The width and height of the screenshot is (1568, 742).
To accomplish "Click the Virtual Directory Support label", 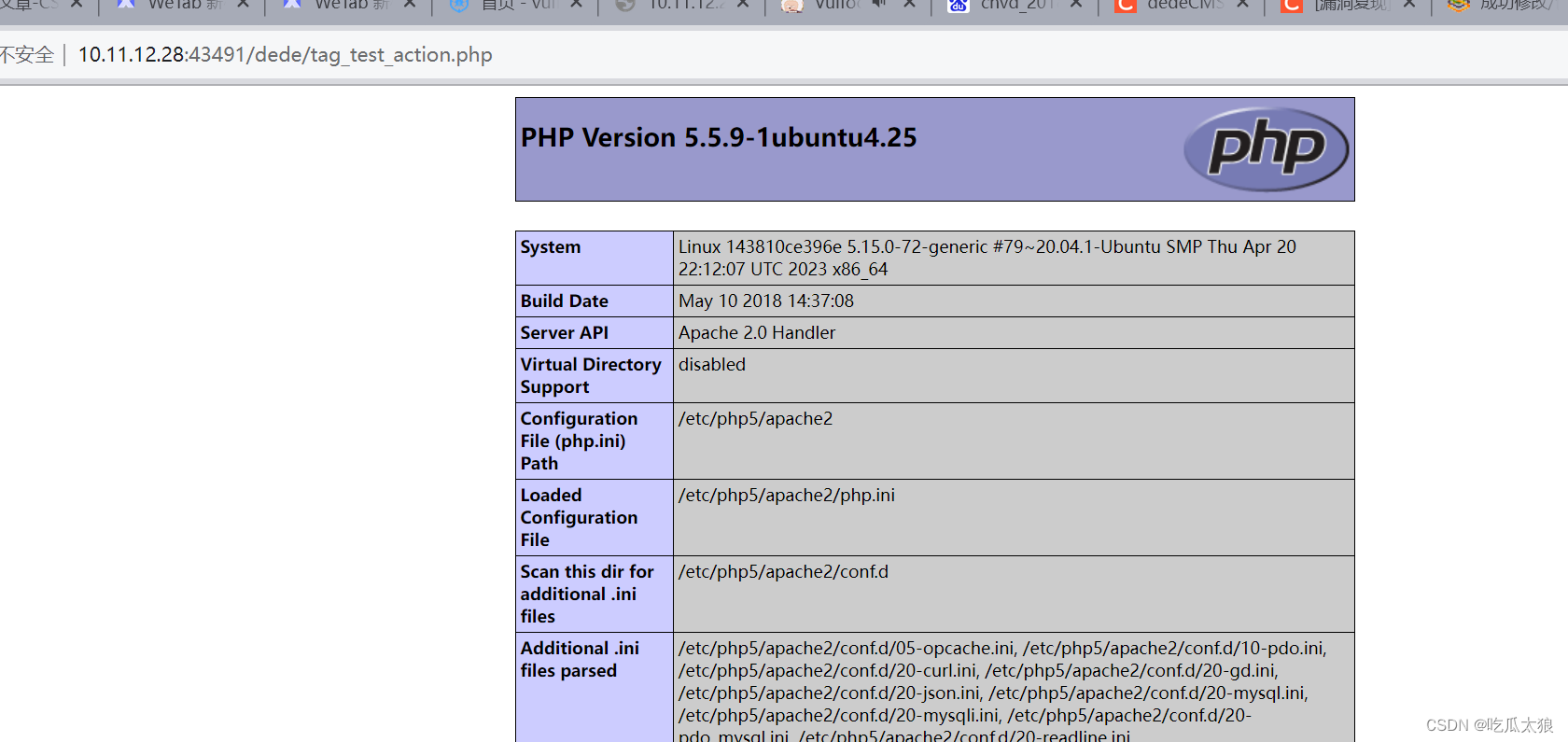I will coord(591,376).
